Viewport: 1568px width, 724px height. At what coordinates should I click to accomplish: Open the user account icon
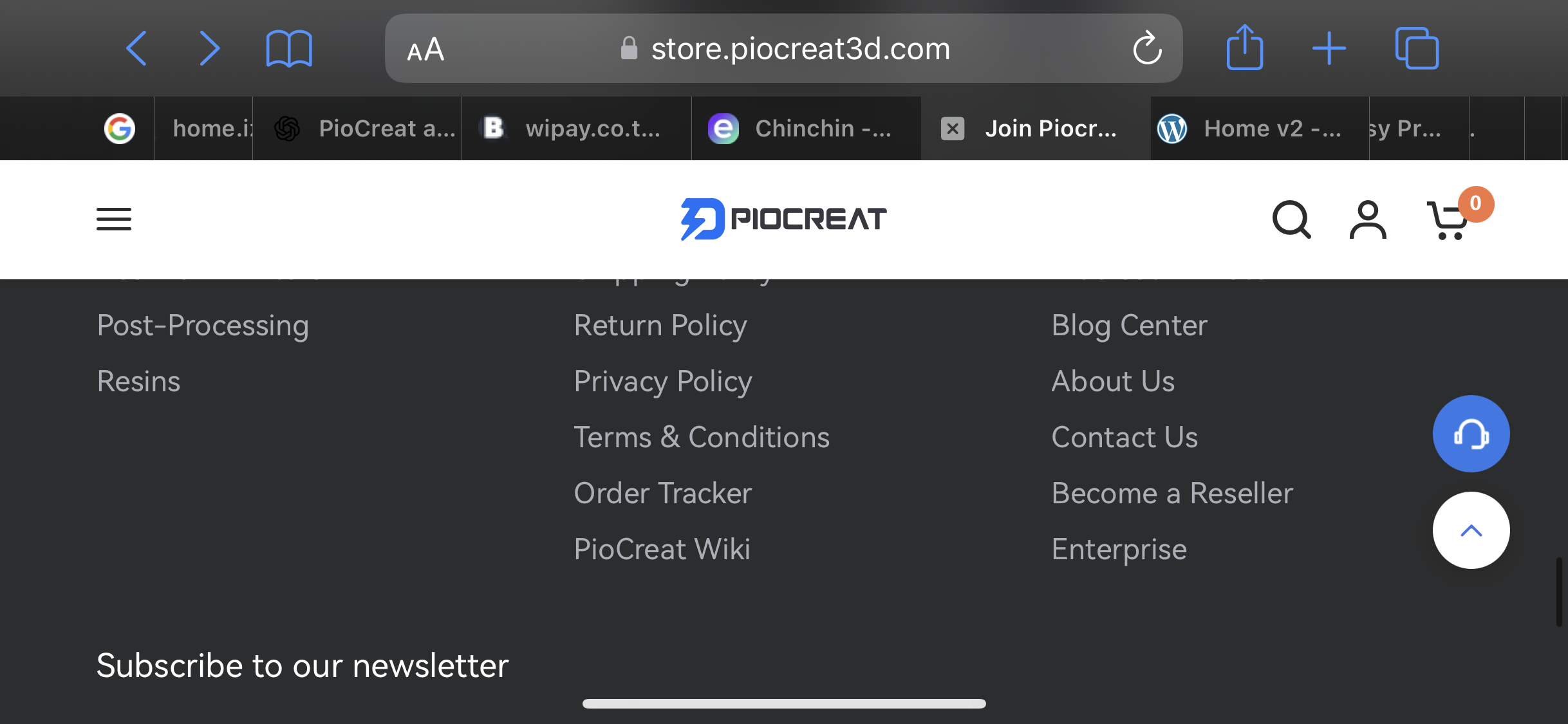click(1368, 219)
